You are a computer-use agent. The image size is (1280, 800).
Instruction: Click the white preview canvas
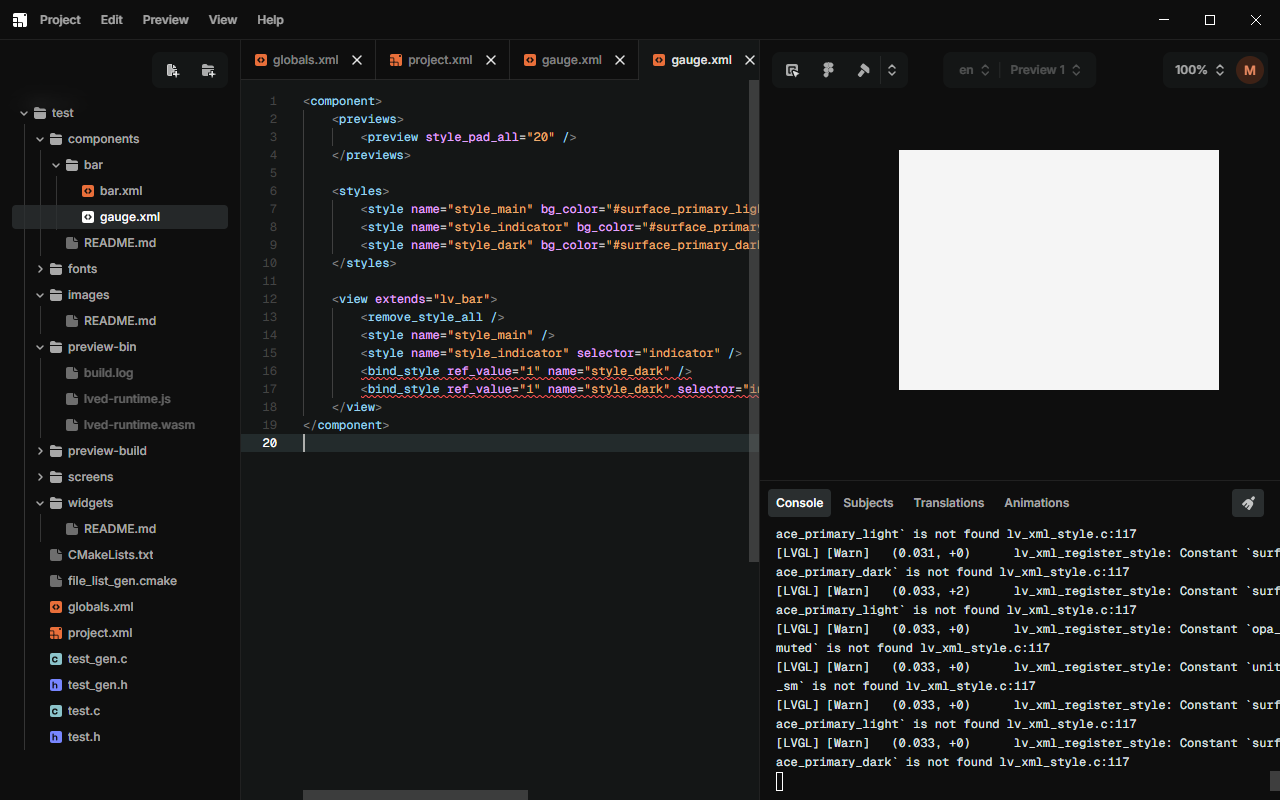click(1059, 270)
